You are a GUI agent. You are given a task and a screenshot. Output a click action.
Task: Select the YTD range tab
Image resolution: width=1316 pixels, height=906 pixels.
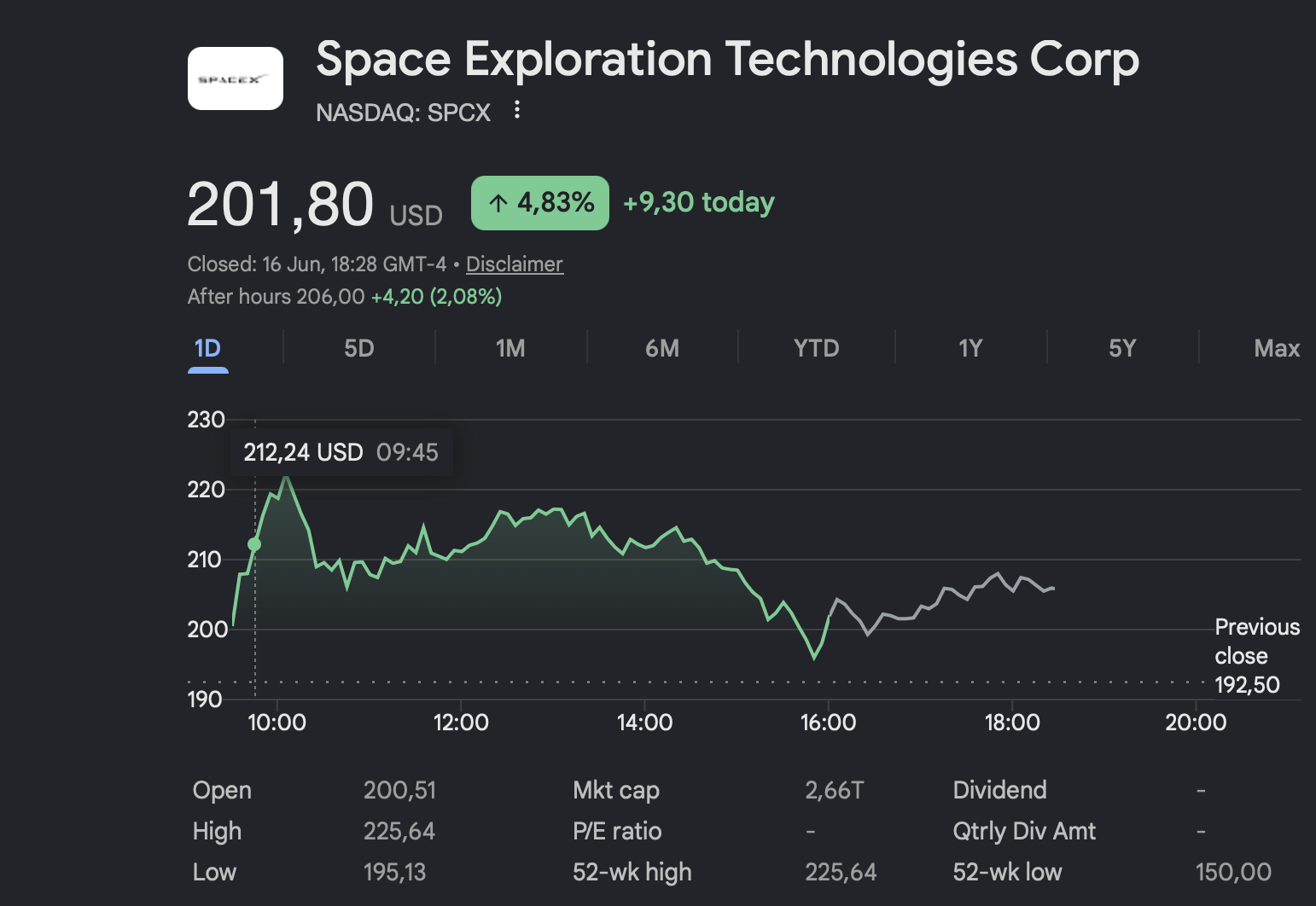point(817,349)
